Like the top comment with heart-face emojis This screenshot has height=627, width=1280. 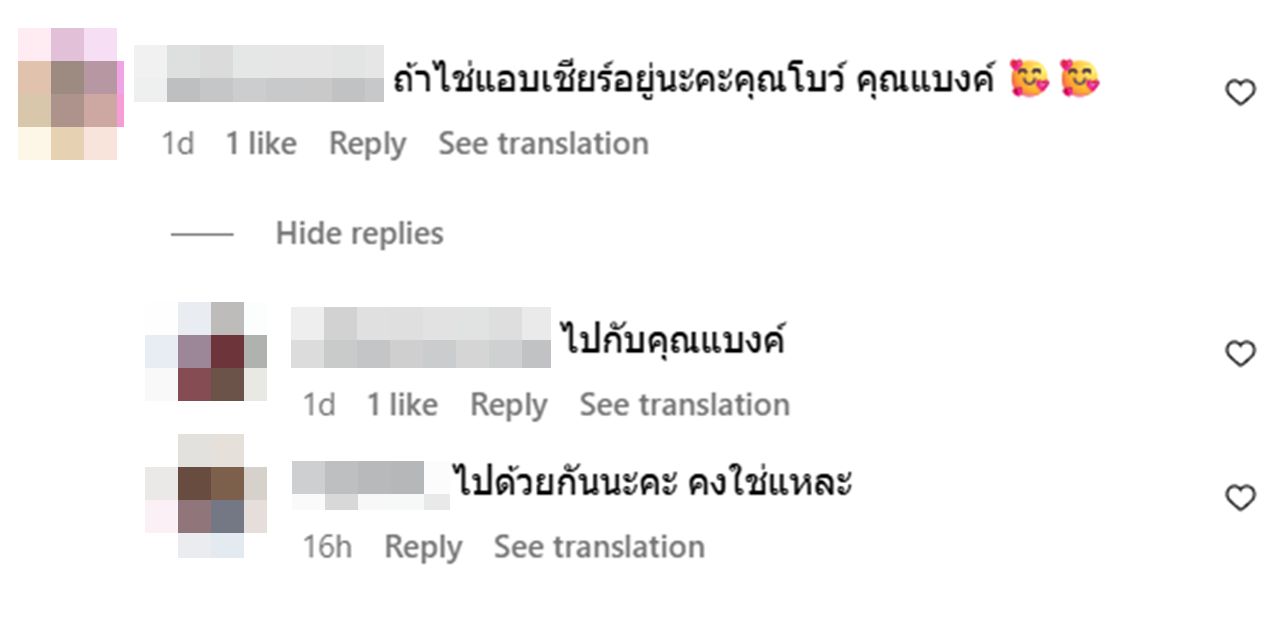tap(1240, 93)
